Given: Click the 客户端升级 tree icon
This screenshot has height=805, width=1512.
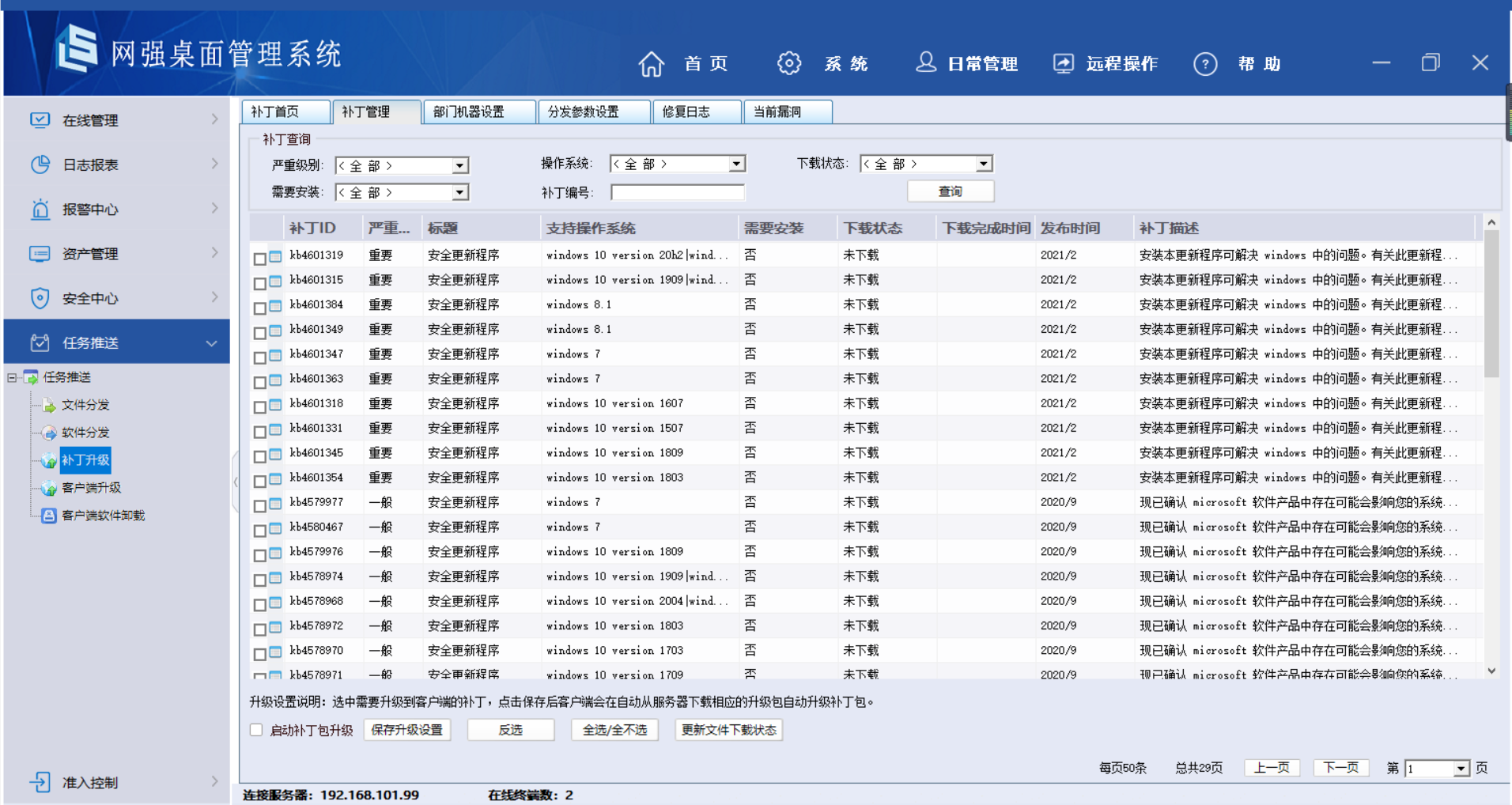Looking at the screenshot, I should click(x=49, y=489).
